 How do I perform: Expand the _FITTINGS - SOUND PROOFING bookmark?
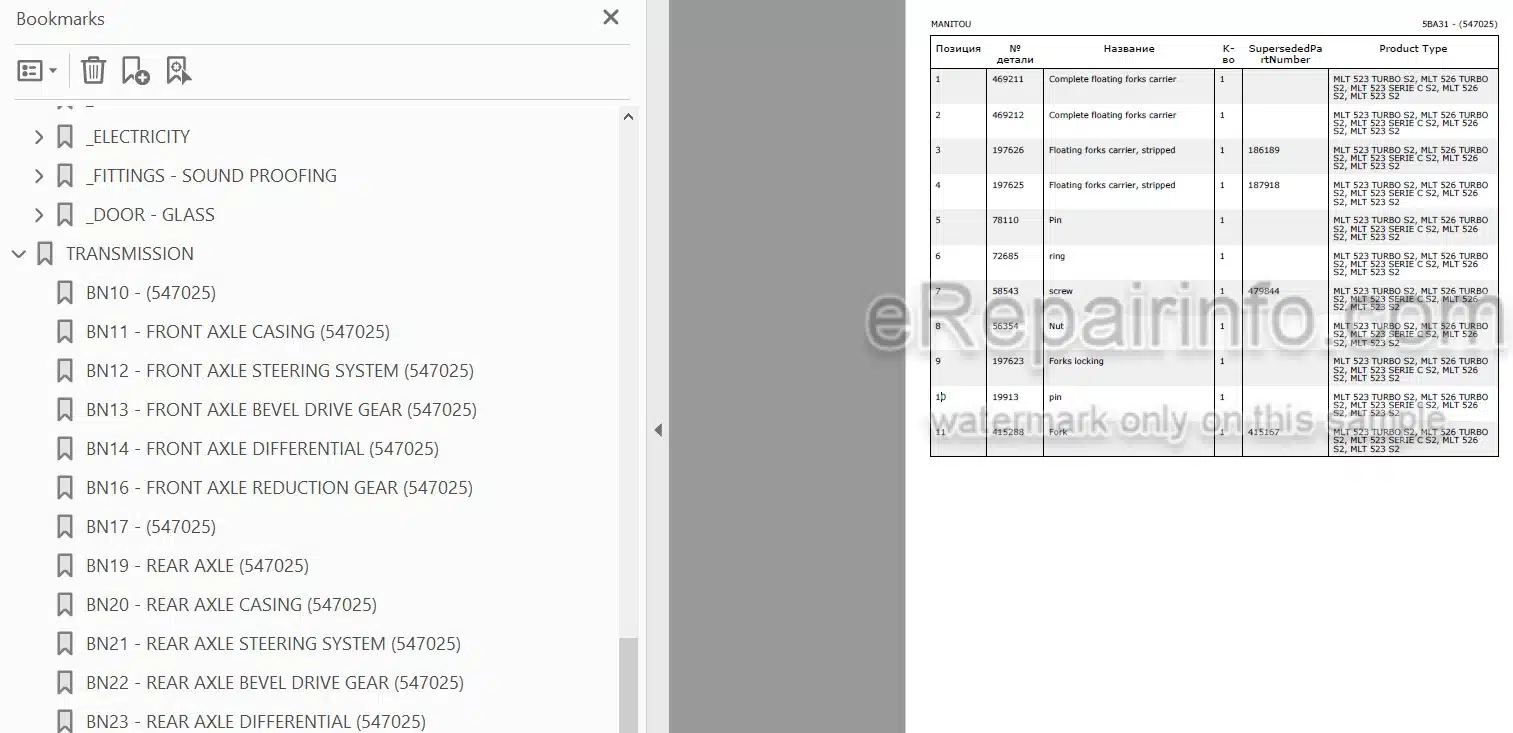tap(39, 176)
